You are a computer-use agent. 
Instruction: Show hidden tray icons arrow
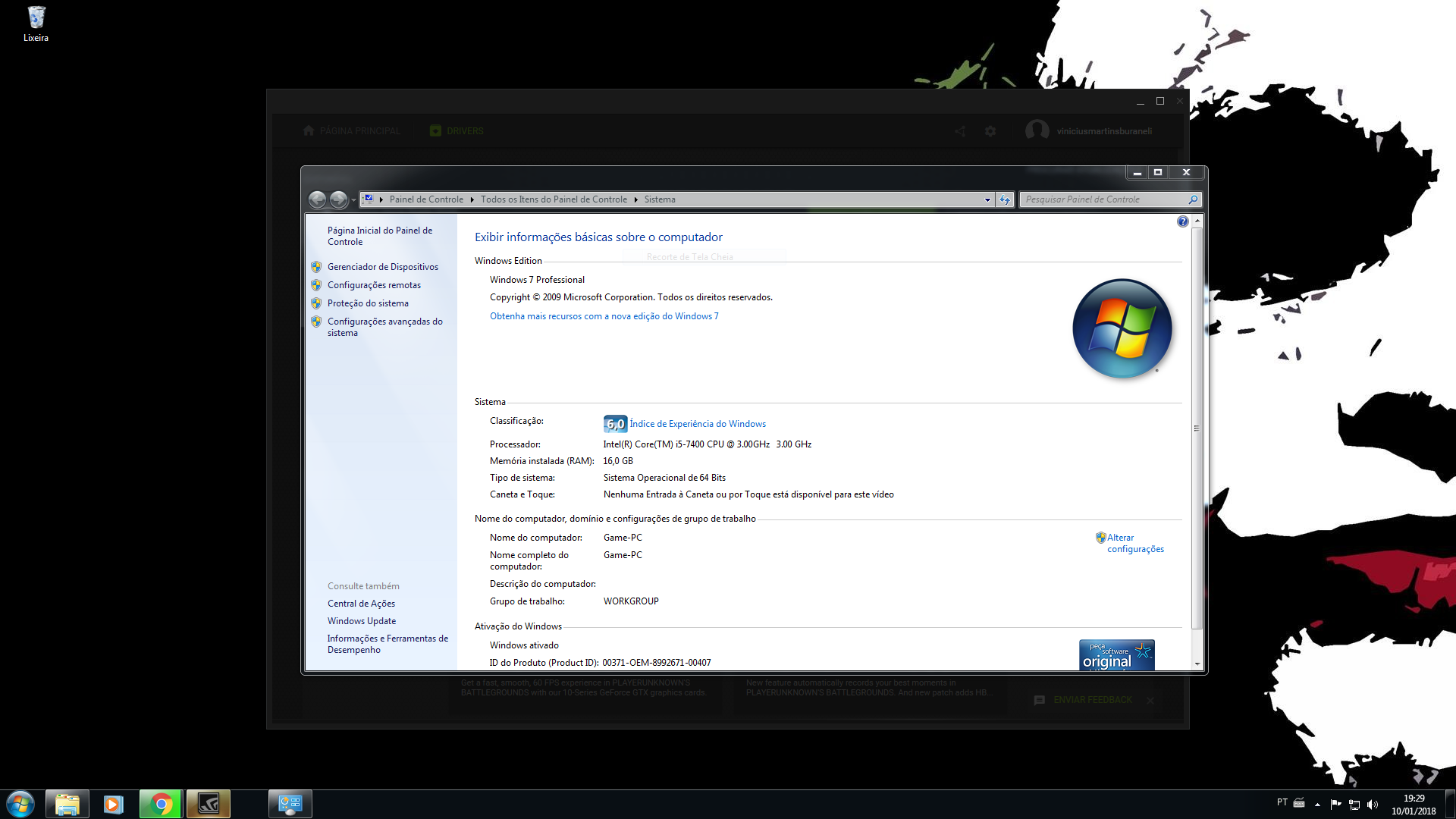tap(1317, 805)
